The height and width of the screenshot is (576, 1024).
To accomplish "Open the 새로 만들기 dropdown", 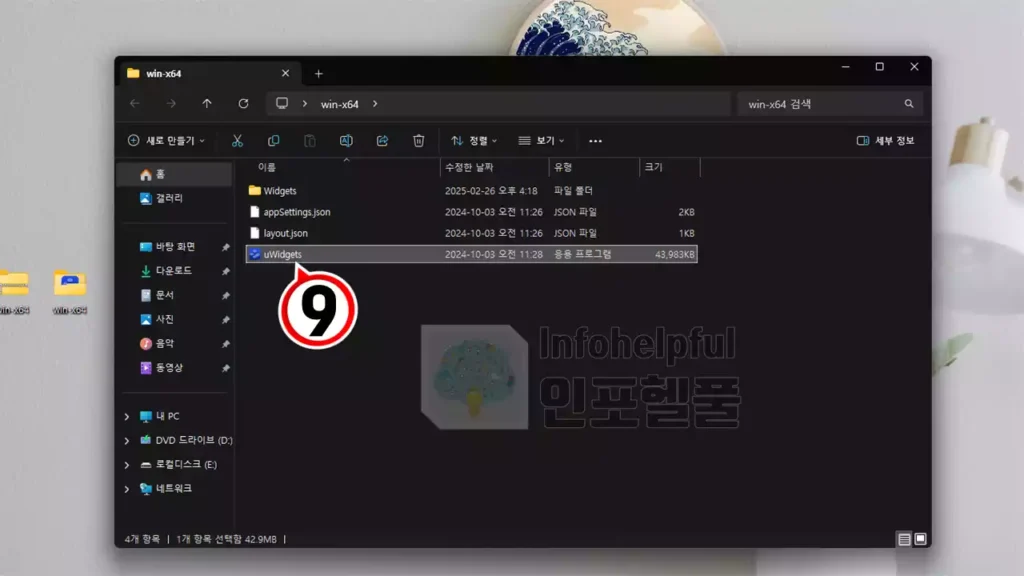I will point(167,140).
